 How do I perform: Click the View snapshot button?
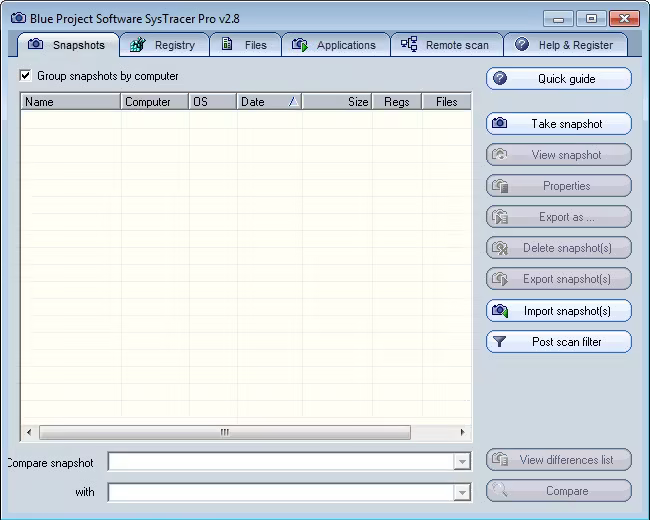coord(559,155)
